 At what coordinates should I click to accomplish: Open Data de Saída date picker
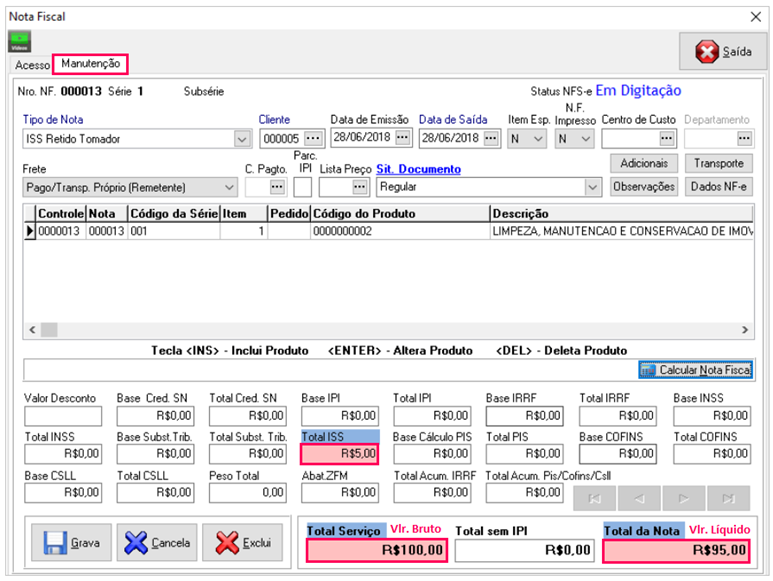click(490, 138)
